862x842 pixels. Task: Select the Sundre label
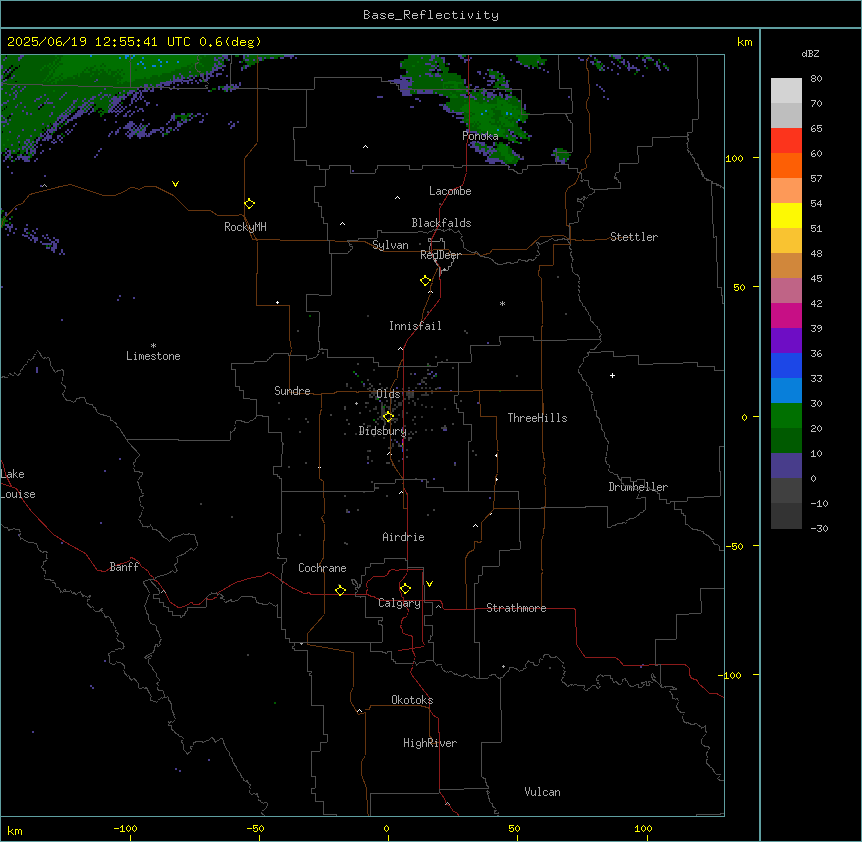292,391
